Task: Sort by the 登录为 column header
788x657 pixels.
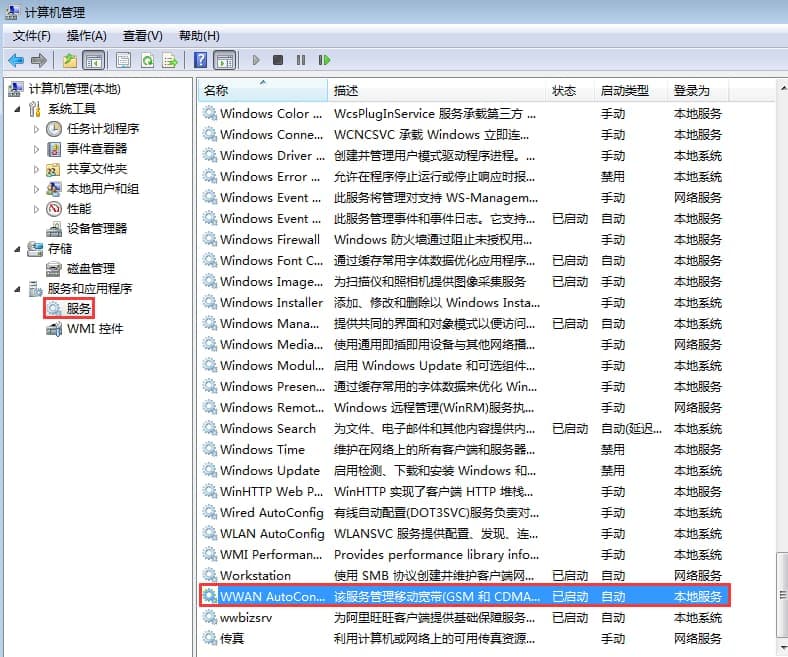Action: [698, 90]
